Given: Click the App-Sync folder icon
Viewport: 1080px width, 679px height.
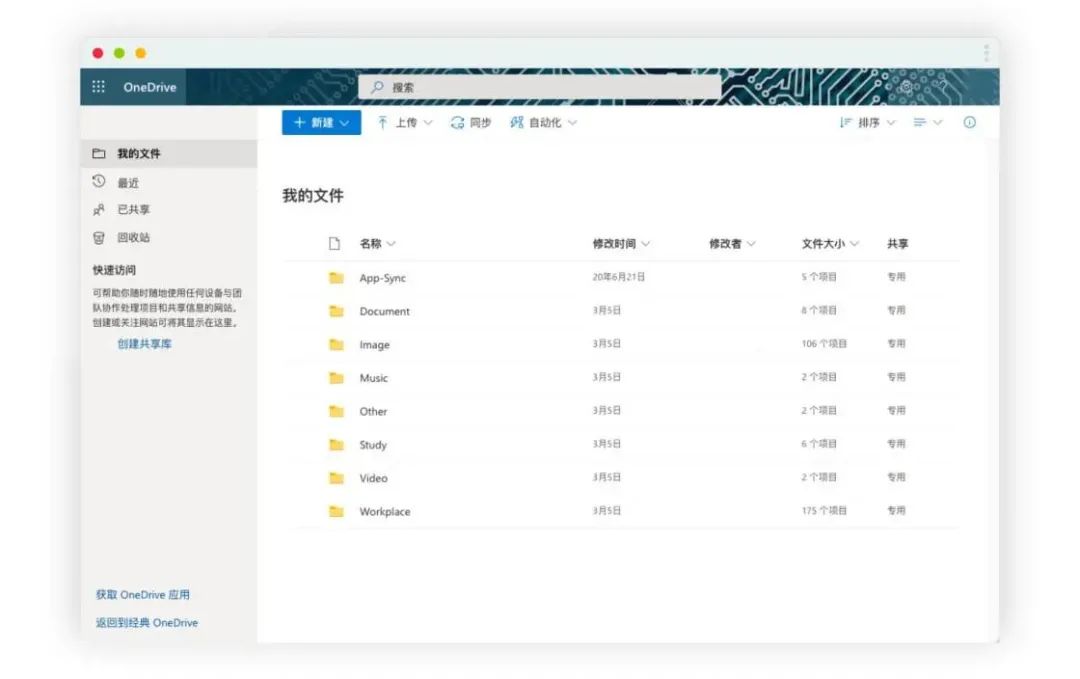Looking at the screenshot, I should 336,278.
